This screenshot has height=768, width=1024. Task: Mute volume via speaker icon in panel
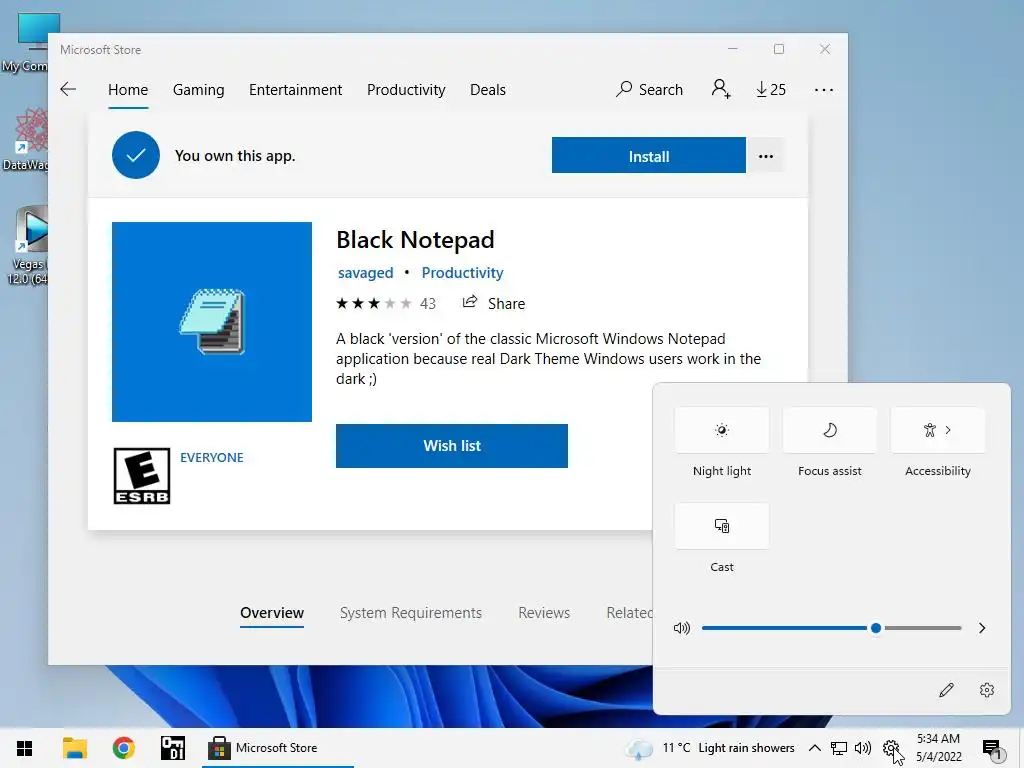[681, 628]
